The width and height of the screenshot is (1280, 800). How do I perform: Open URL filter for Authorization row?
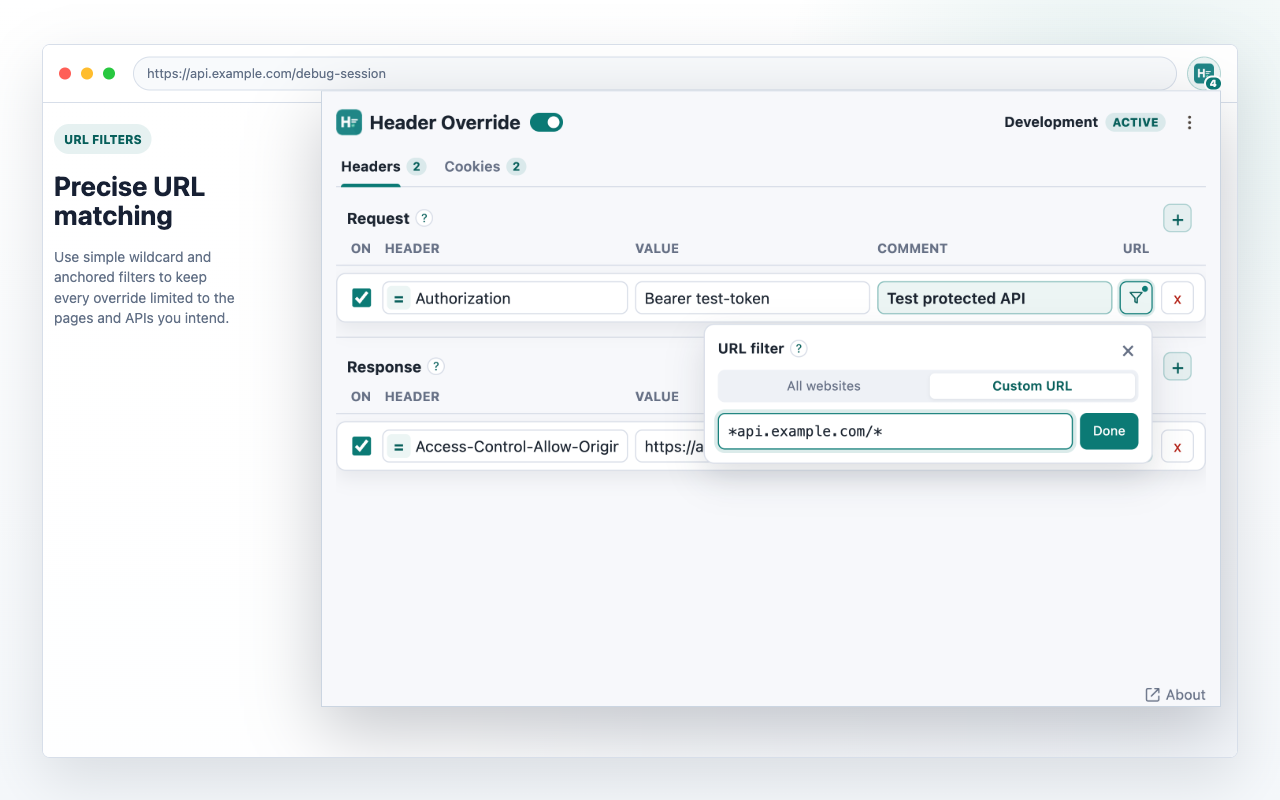click(1136, 298)
